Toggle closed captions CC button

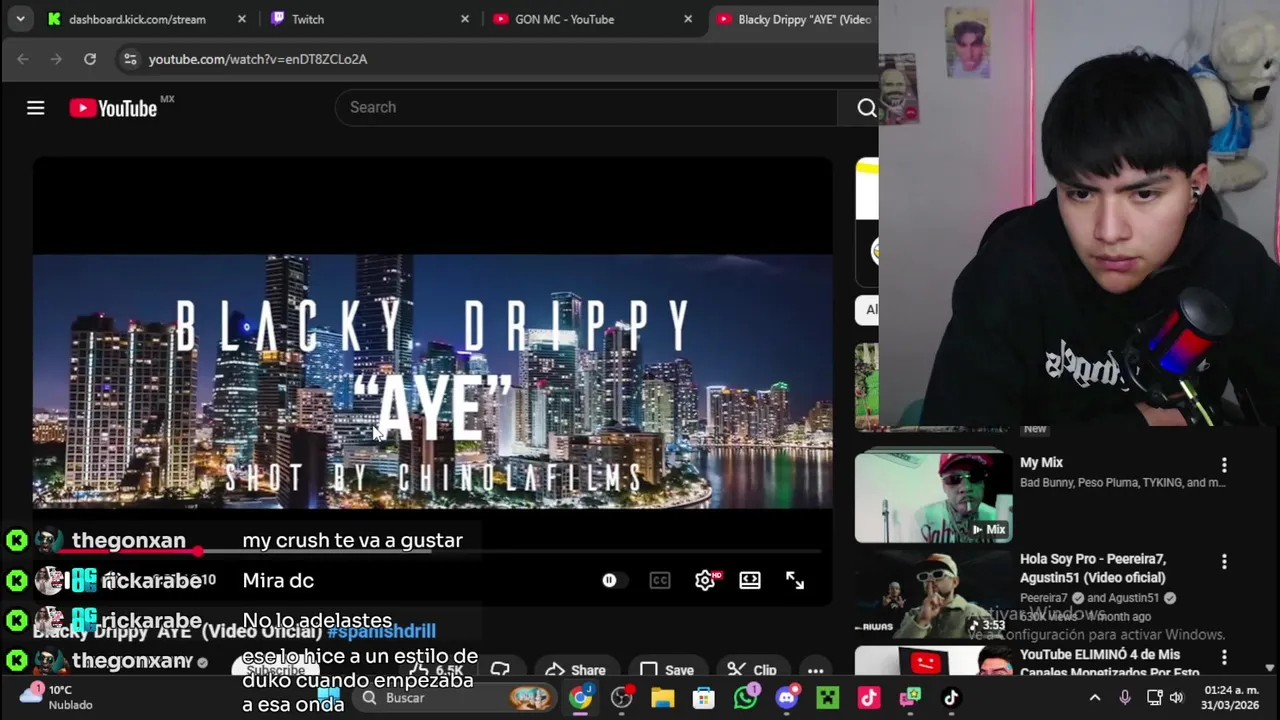click(x=660, y=580)
